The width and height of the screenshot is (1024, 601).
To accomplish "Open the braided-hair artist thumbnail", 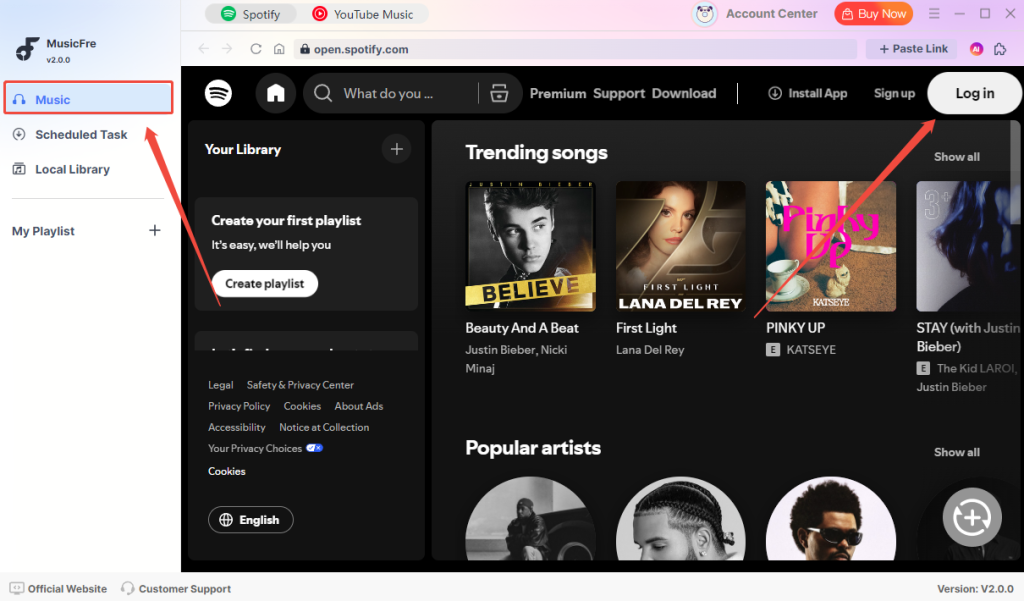I will coord(680,518).
